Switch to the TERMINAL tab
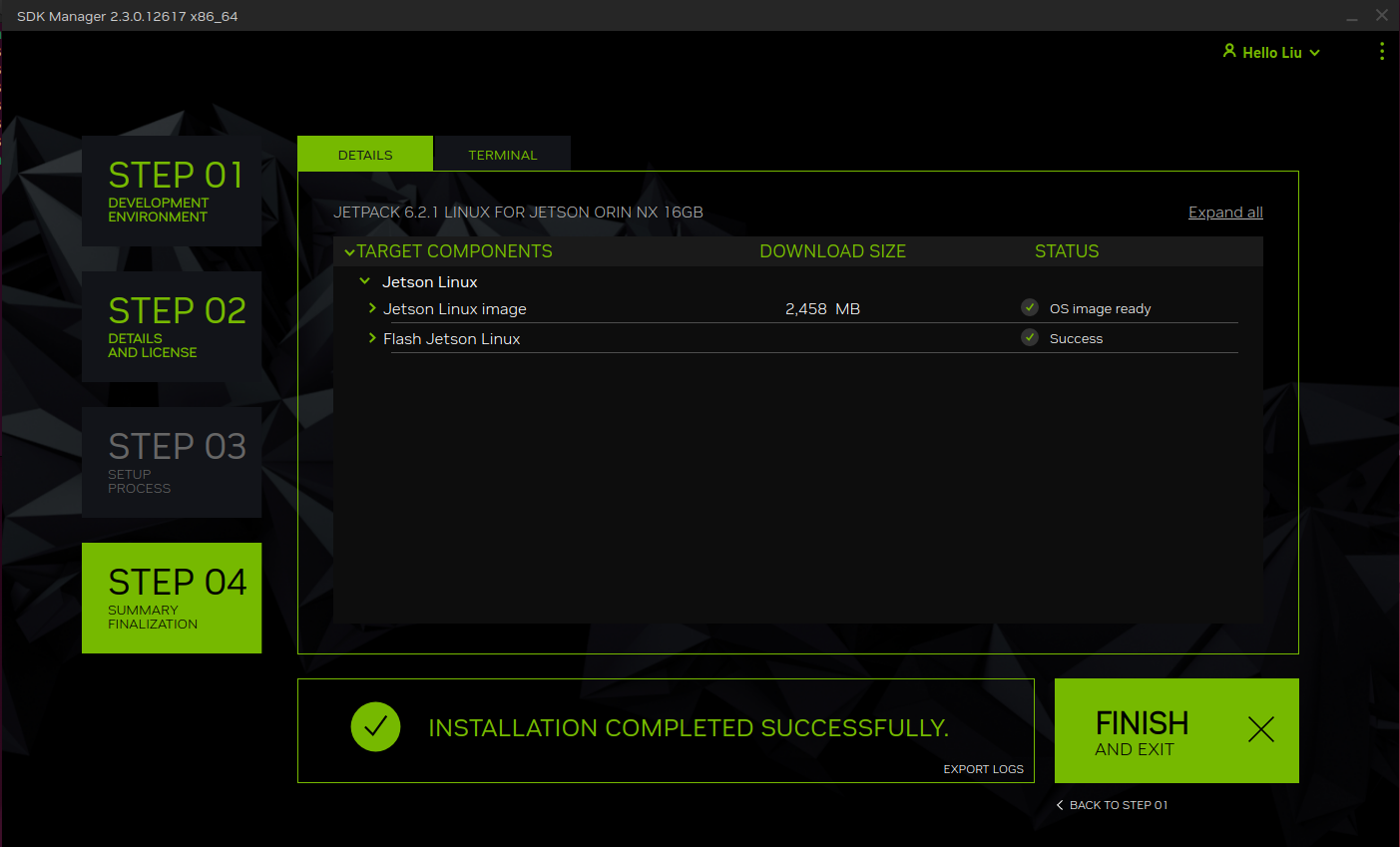This screenshot has height=847, width=1400. (x=503, y=154)
